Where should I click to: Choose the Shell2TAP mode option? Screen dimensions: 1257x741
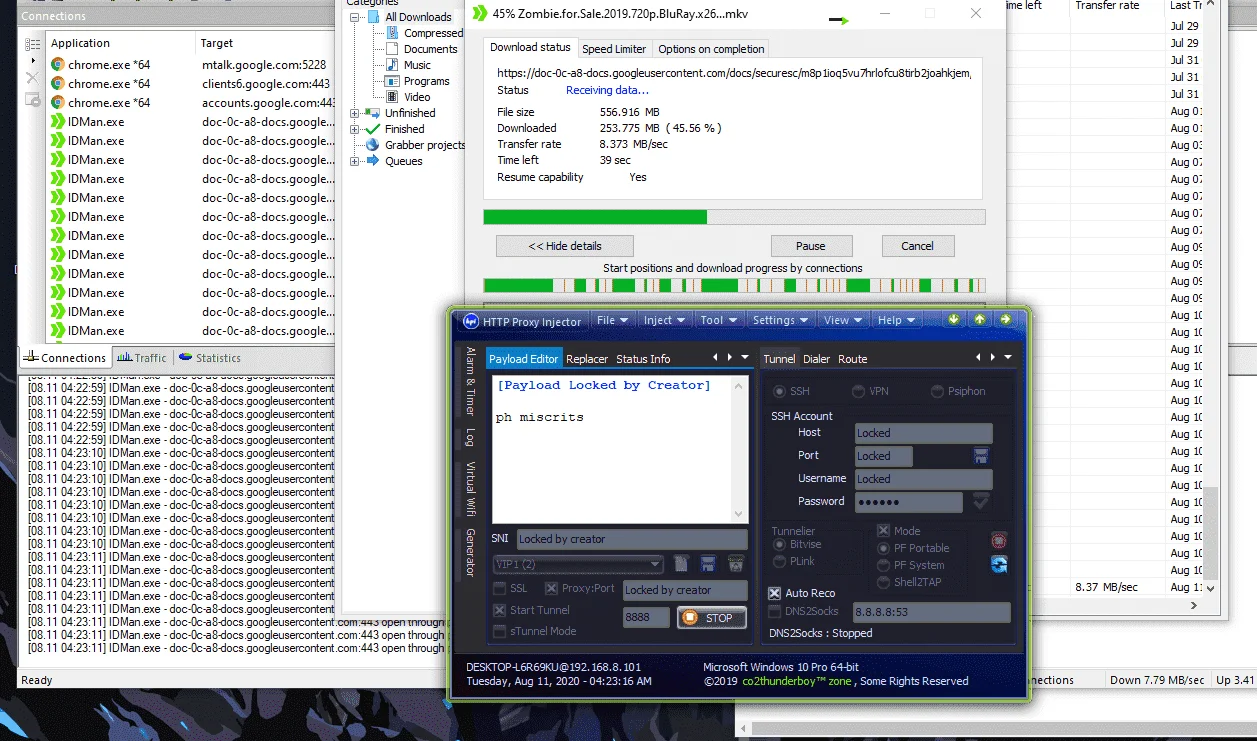pos(883,582)
